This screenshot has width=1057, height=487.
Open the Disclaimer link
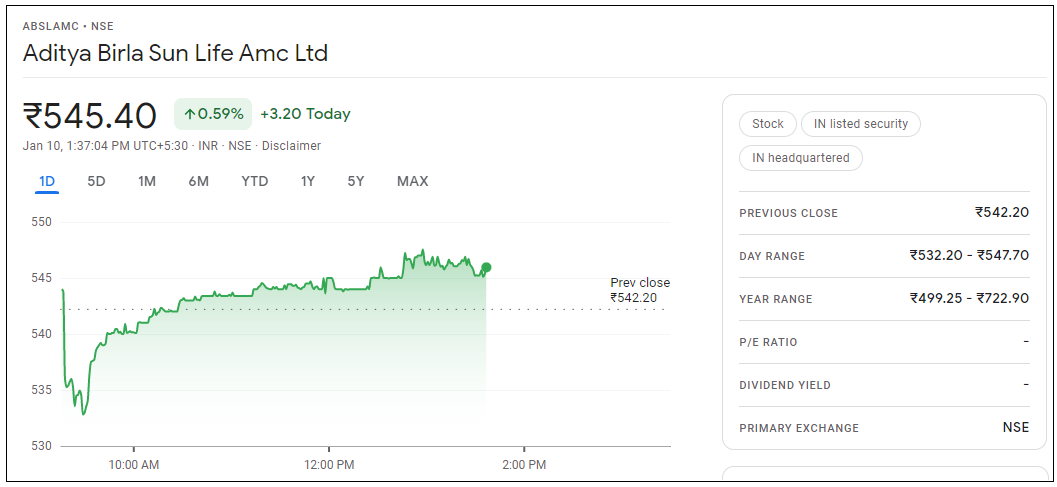[291, 146]
